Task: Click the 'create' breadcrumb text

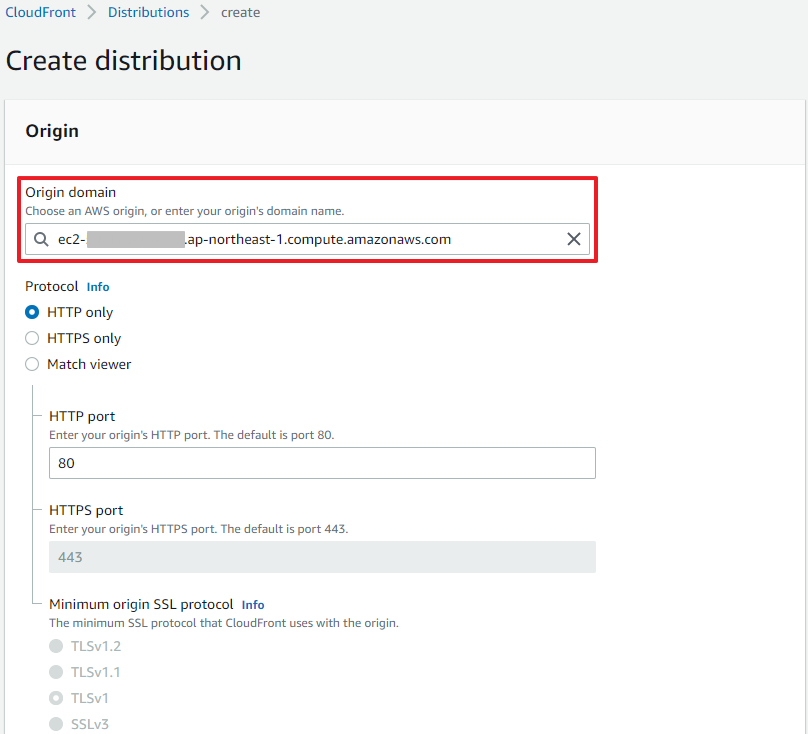Action: coord(240,12)
